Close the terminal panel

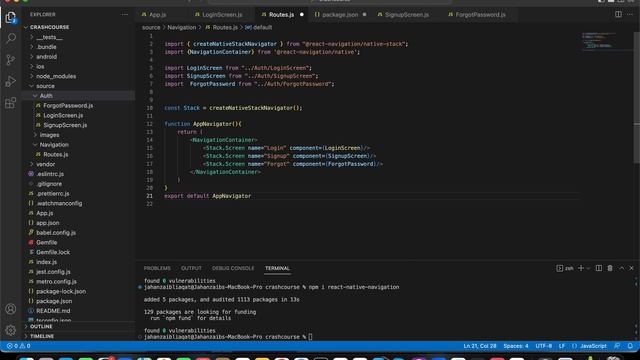(631, 268)
